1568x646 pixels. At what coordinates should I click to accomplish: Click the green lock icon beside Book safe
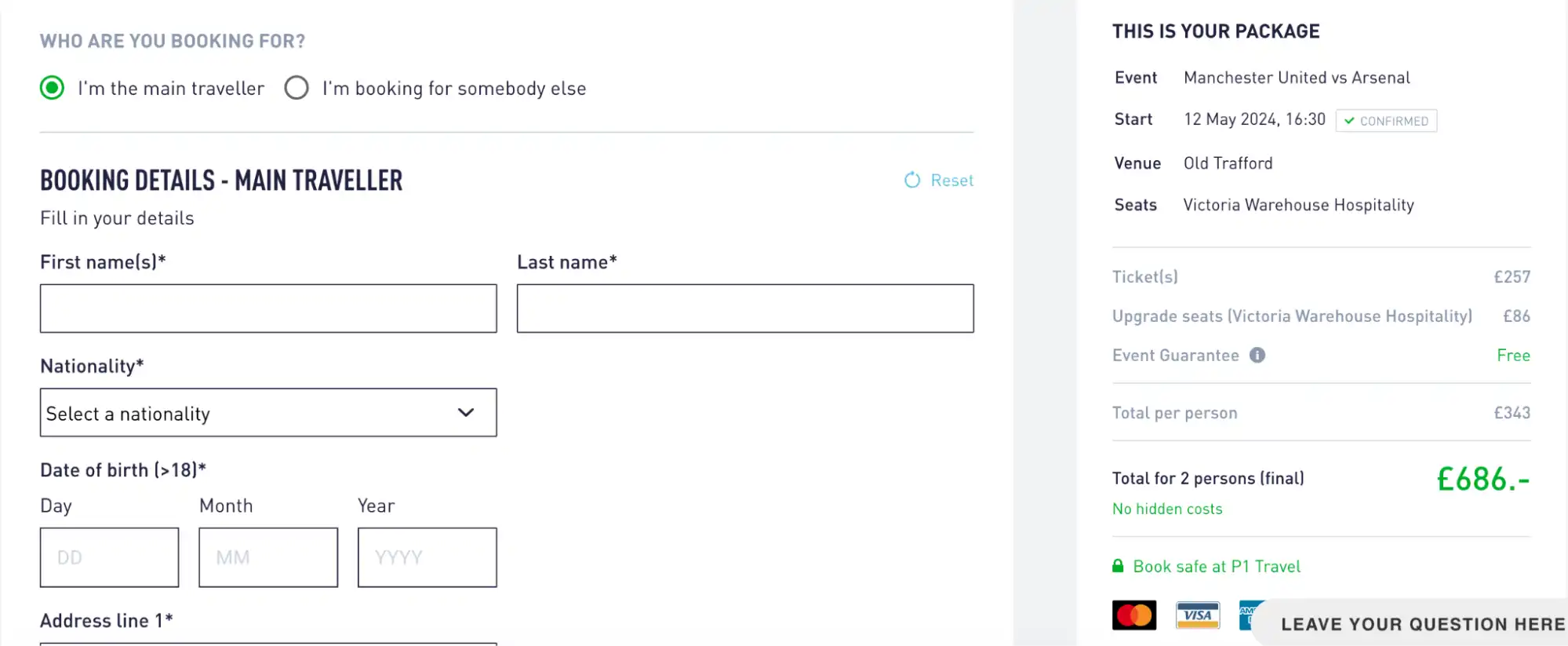point(1117,566)
